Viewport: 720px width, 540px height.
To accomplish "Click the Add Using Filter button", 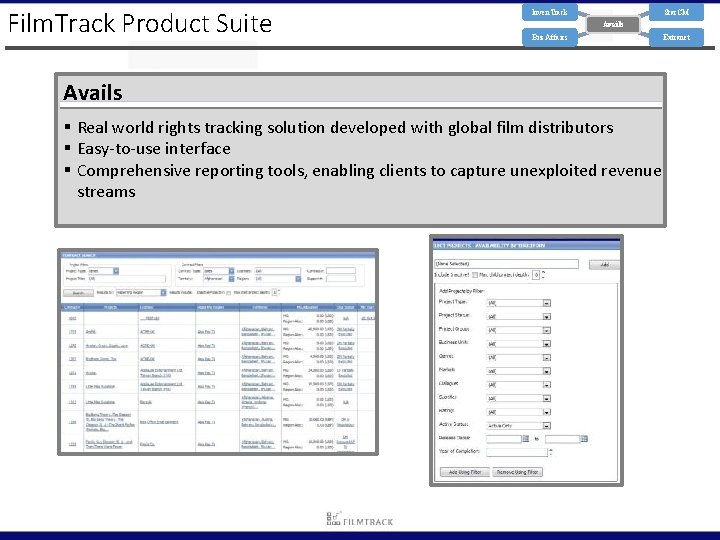I will click(x=465, y=472).
